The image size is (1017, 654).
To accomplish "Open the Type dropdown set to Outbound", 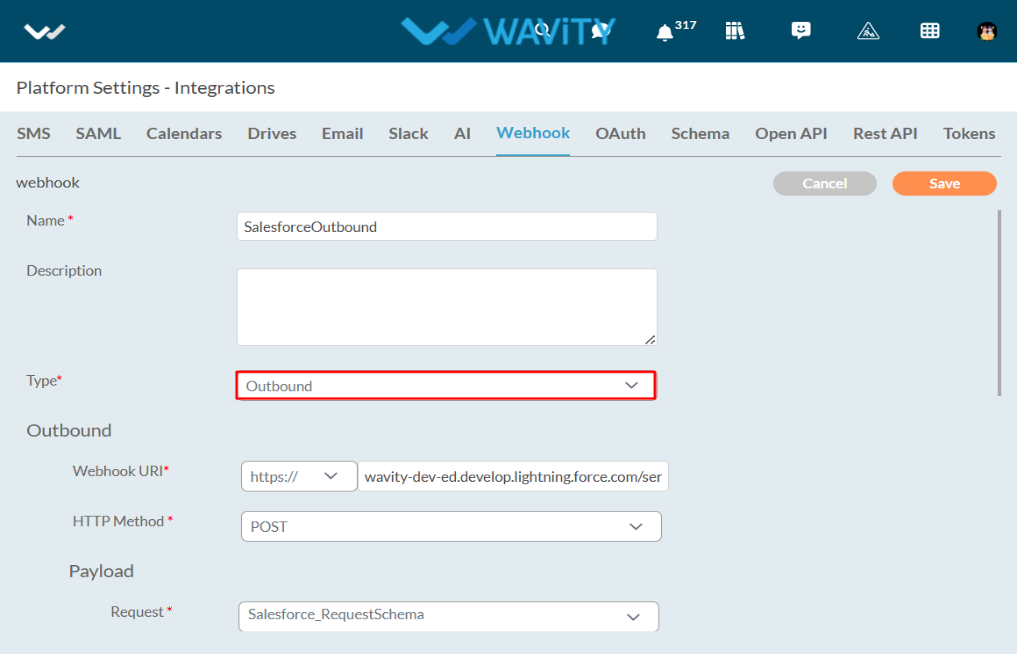I will coord(446,385).
